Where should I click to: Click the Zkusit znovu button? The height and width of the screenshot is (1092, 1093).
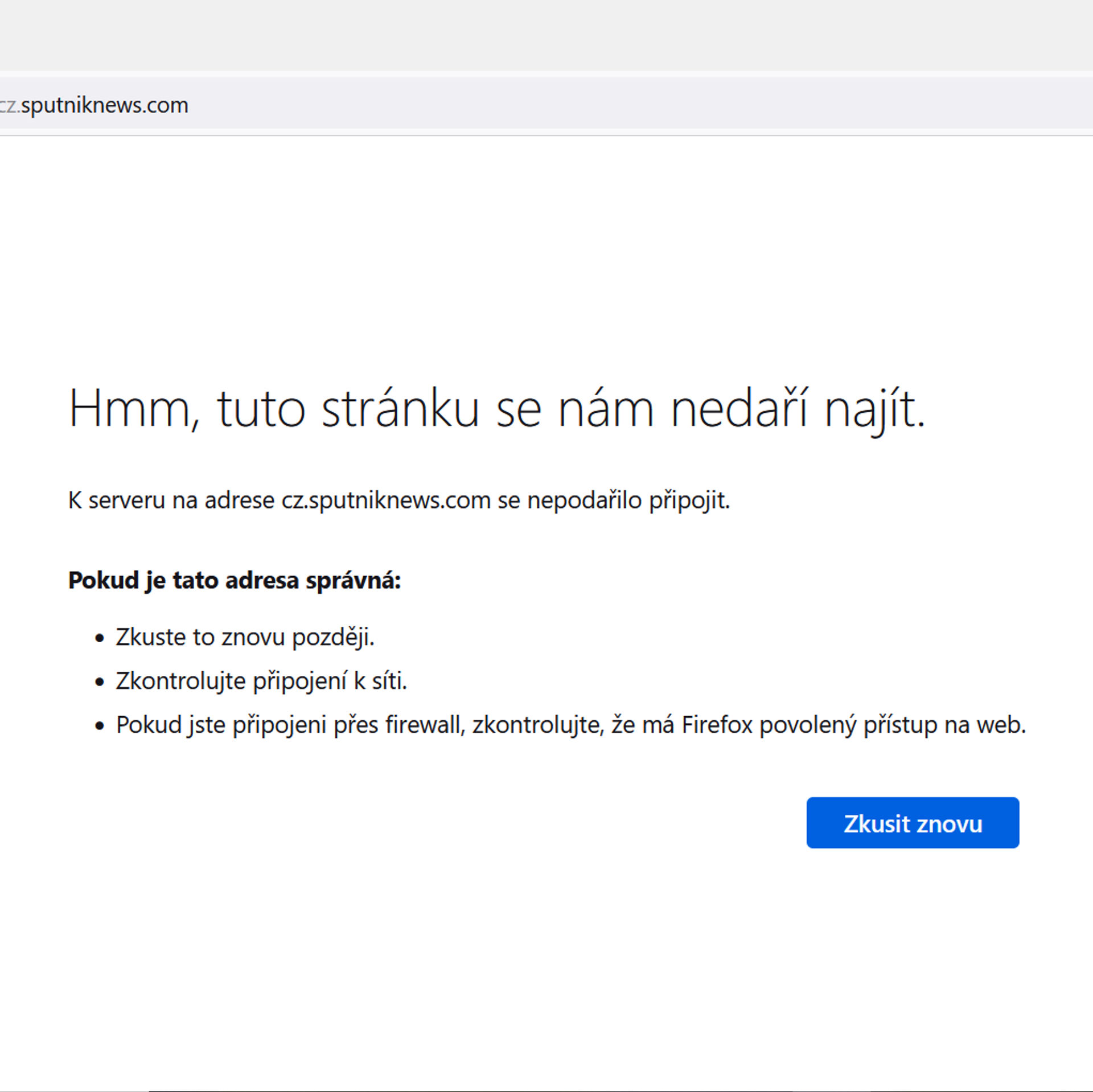pos(912,823)
